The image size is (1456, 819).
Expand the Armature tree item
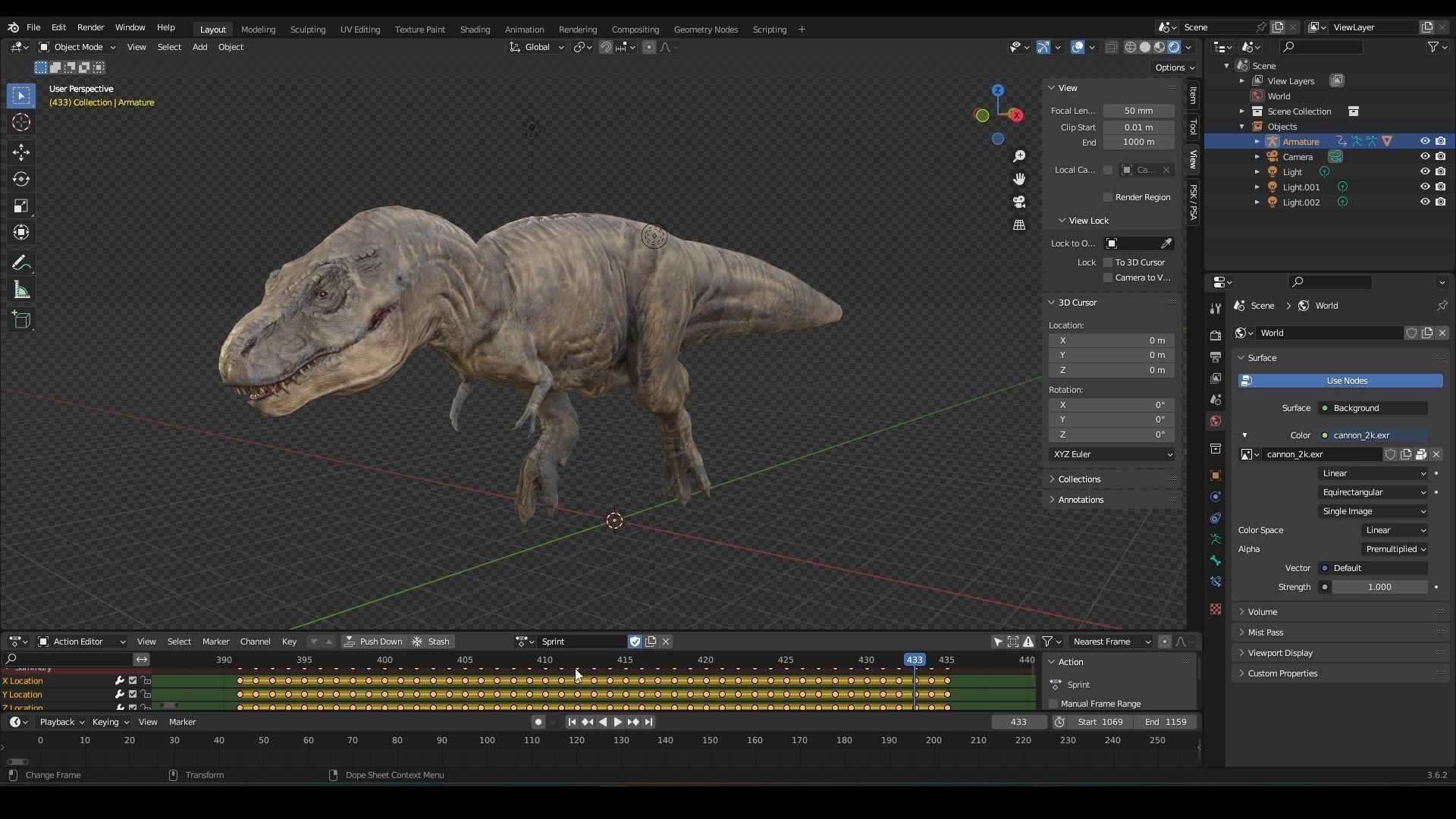1257,142
